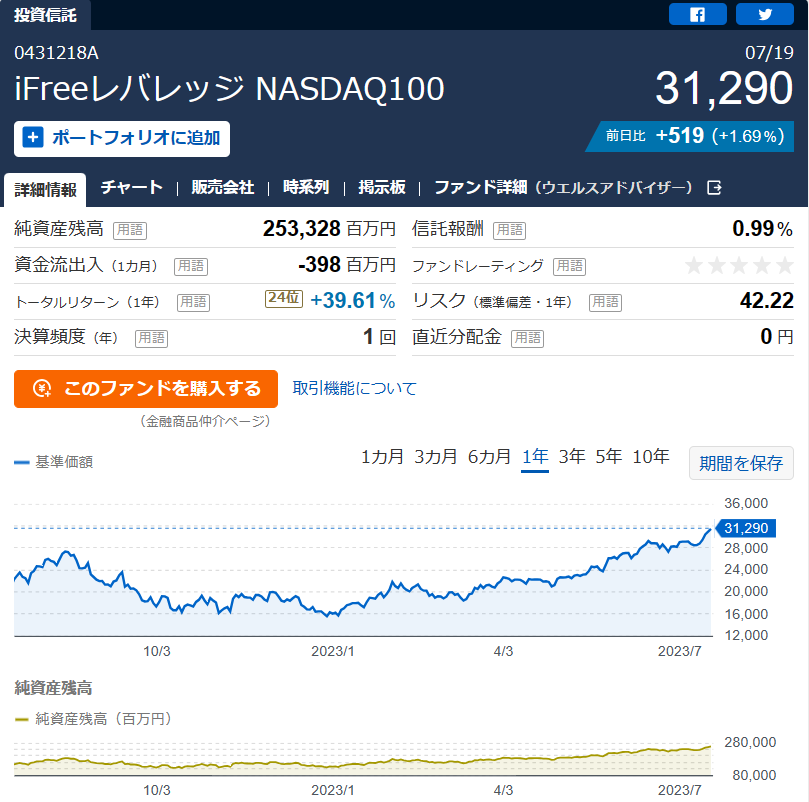
Task: Select the 10年 chart period
Action: point(651,457)
